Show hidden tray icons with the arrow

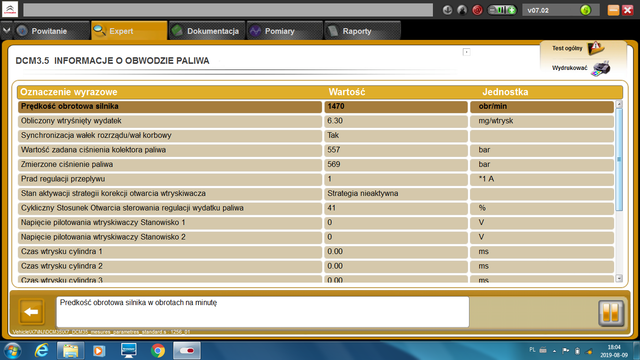554,351
